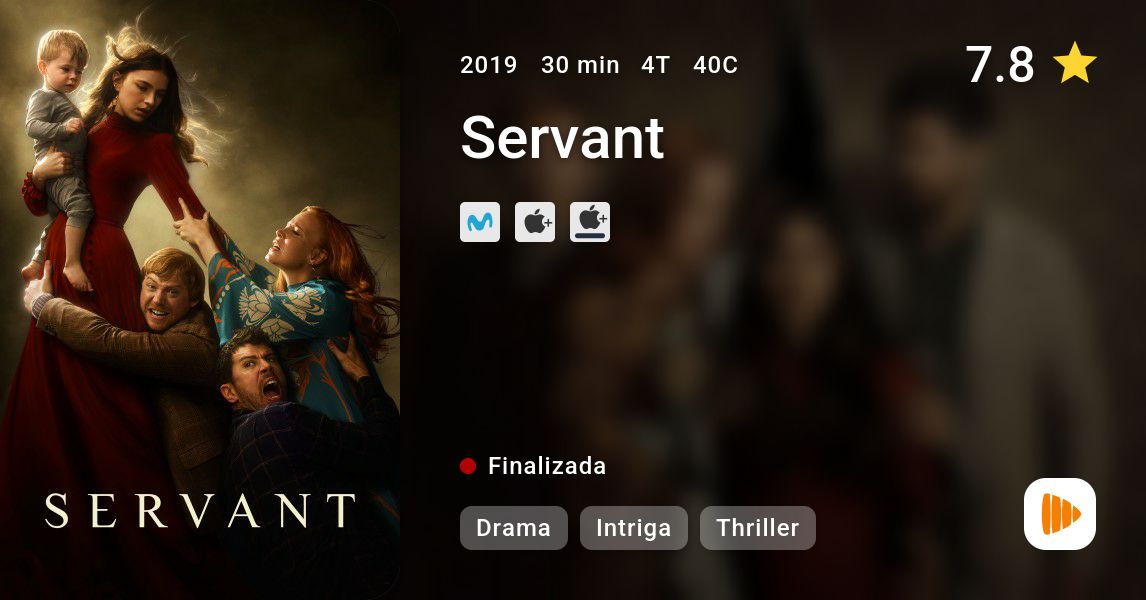This screenshot has height=600, width=1146.
Task: Click the red status dot beside Finalizada
Action: pos(468,466)
